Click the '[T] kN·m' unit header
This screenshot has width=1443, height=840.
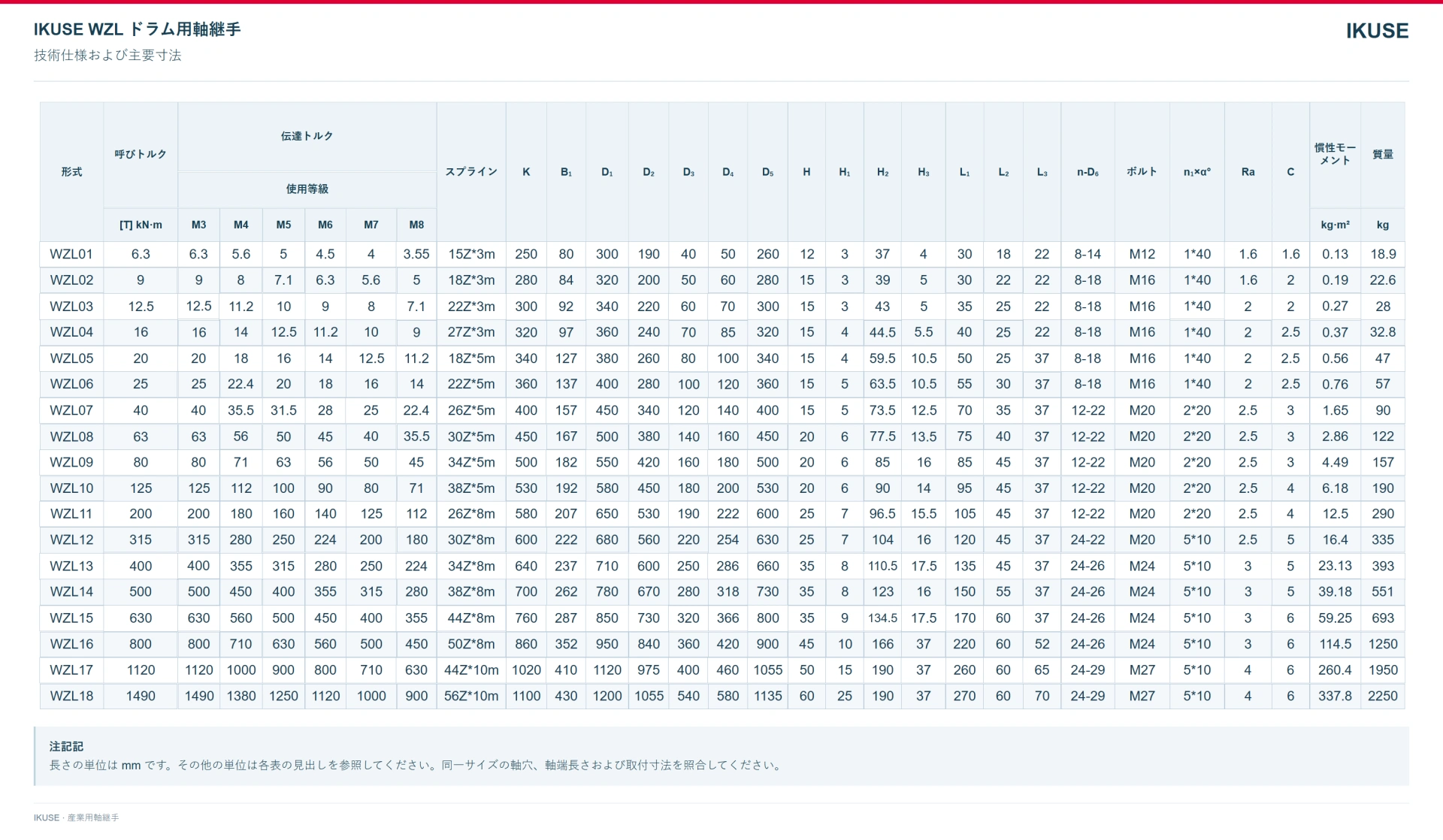coord(141,225)
